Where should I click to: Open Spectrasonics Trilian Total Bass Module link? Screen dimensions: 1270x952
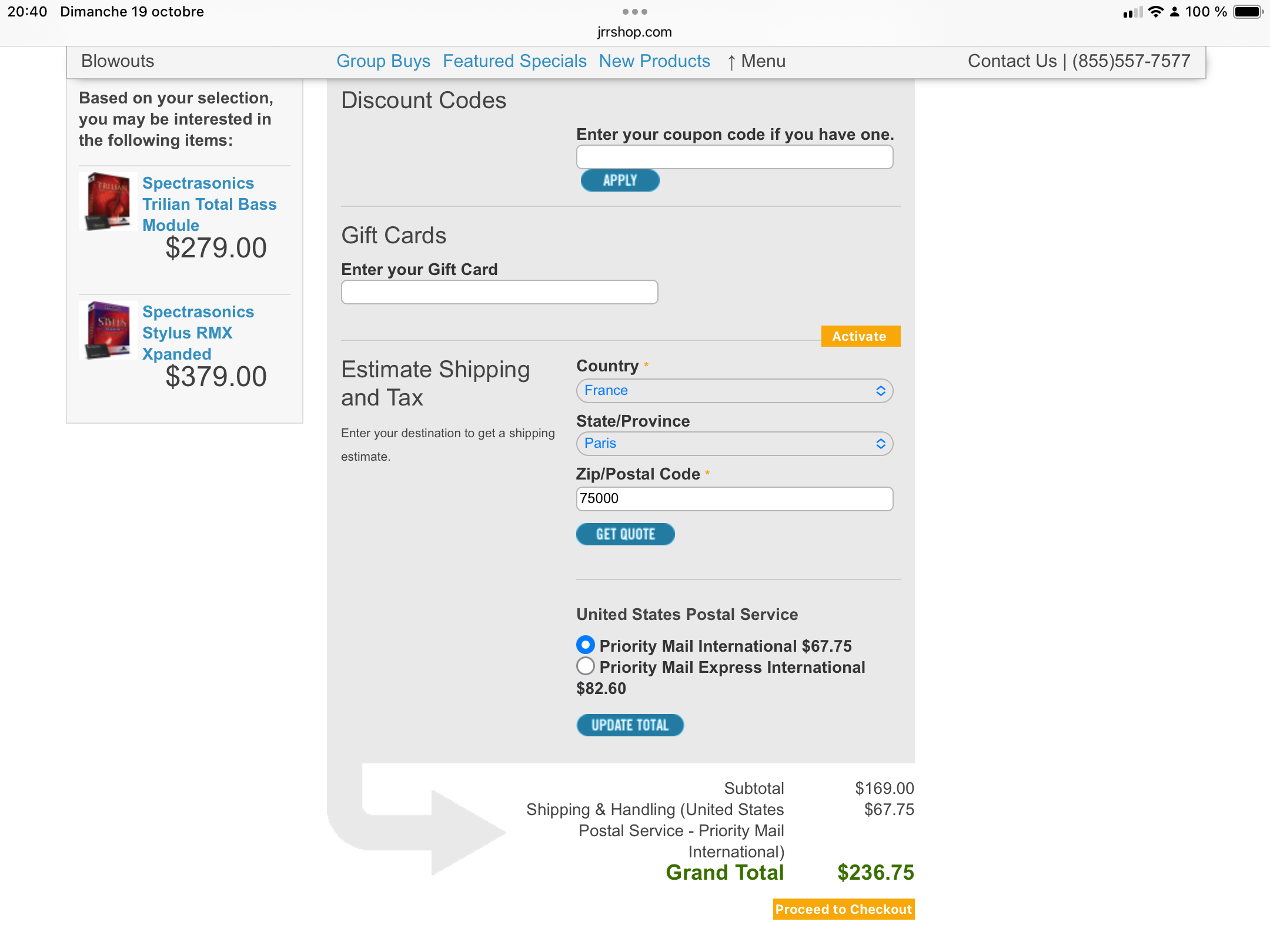tap(209, 204)
